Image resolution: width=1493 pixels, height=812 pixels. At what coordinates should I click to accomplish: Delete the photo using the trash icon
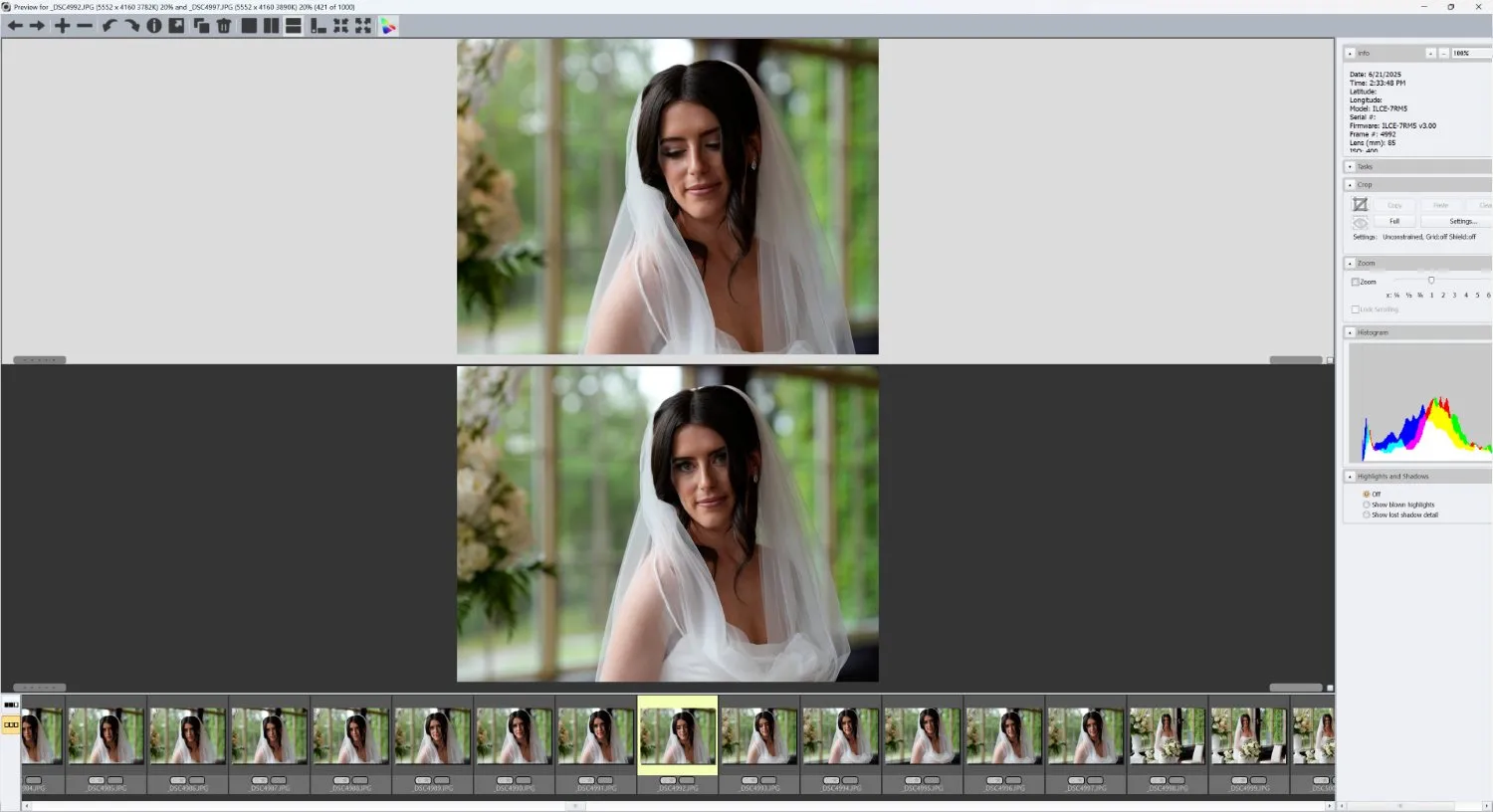tap(221, 26)
